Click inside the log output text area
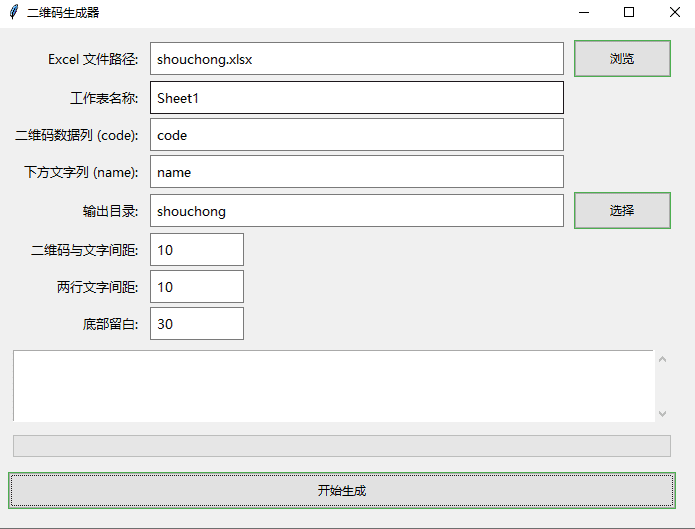Image resolution: width=695 pixels, height=529 pixels. (x=333, y=386)
